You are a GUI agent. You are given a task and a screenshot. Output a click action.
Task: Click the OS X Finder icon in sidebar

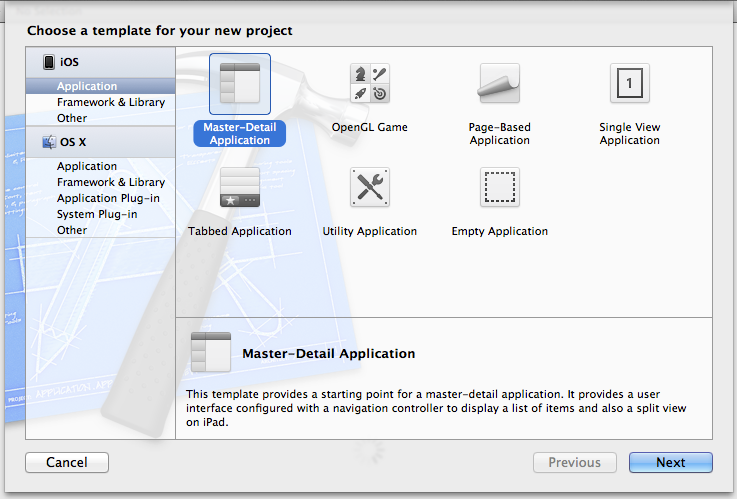click(49, 142)
